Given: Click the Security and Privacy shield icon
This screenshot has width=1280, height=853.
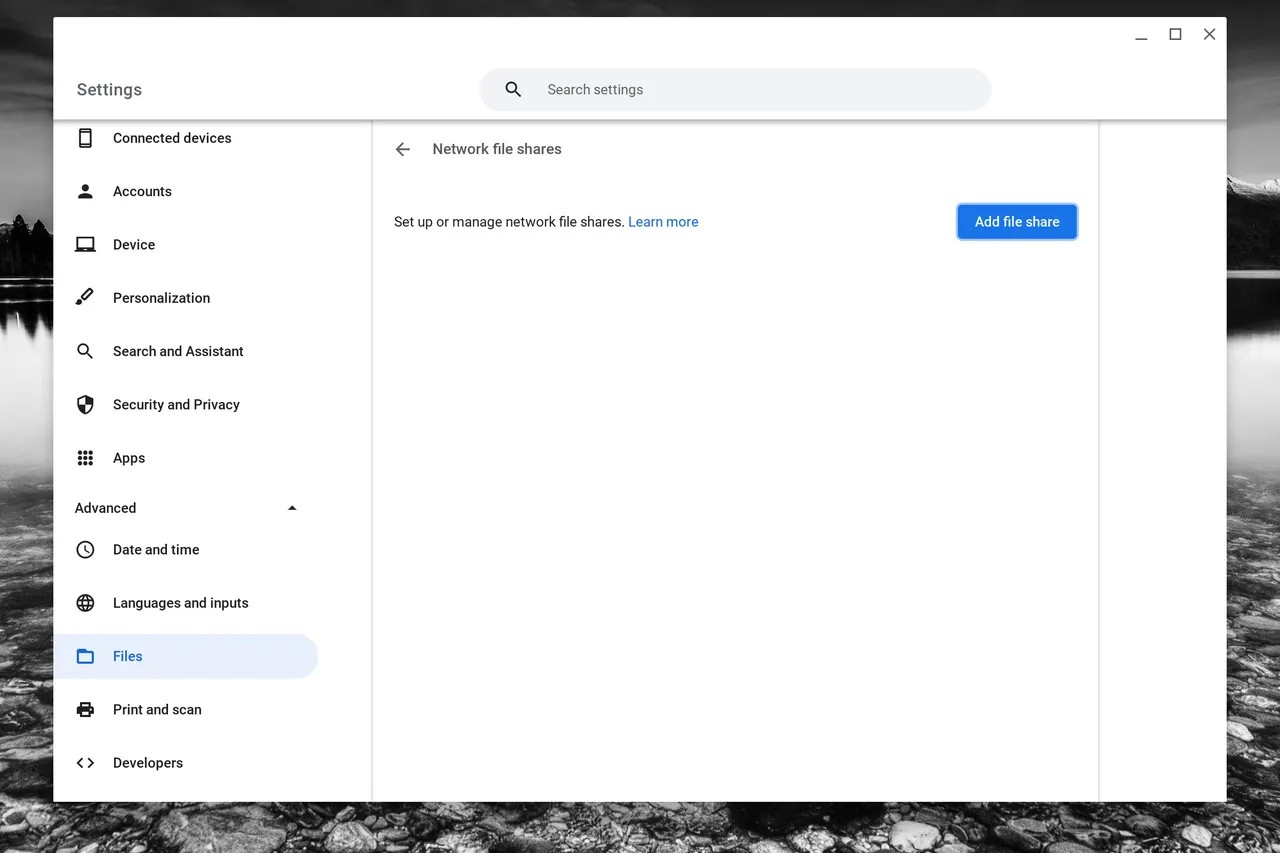Looking at the screenshot, I should [85, 405].
